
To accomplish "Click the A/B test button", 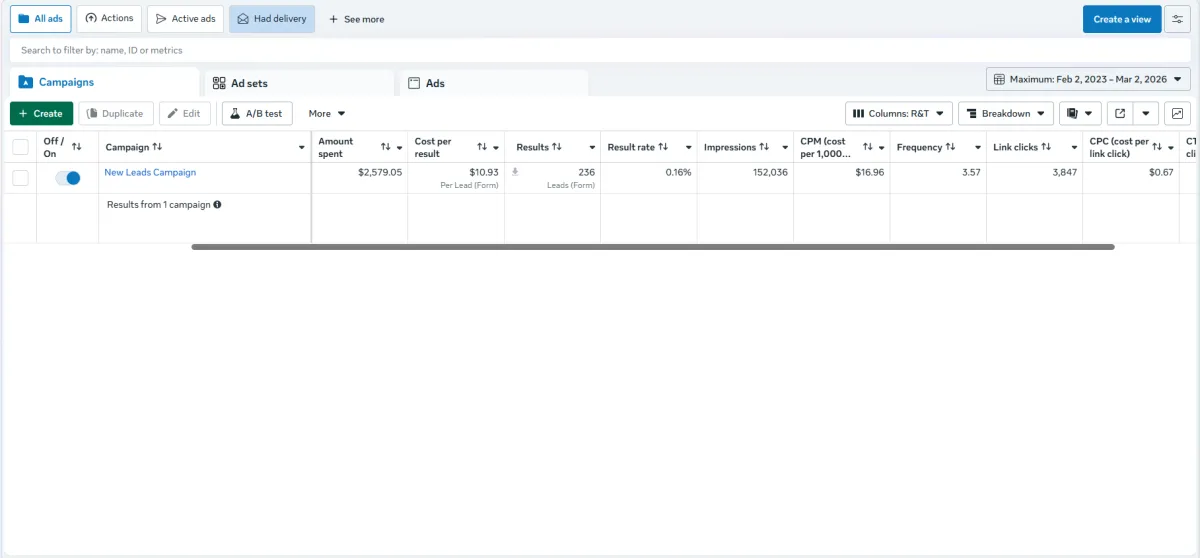I will [x=257, y=114].
